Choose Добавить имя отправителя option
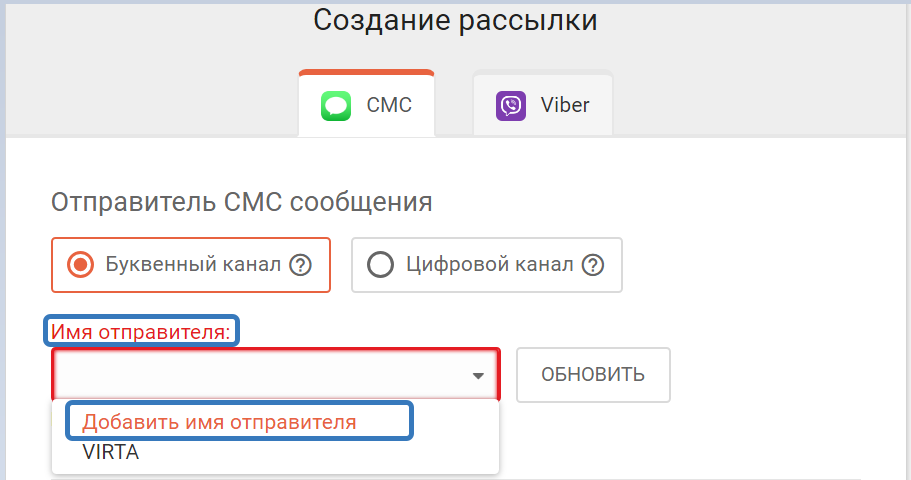911x480 pixels. tap(219, 422)
